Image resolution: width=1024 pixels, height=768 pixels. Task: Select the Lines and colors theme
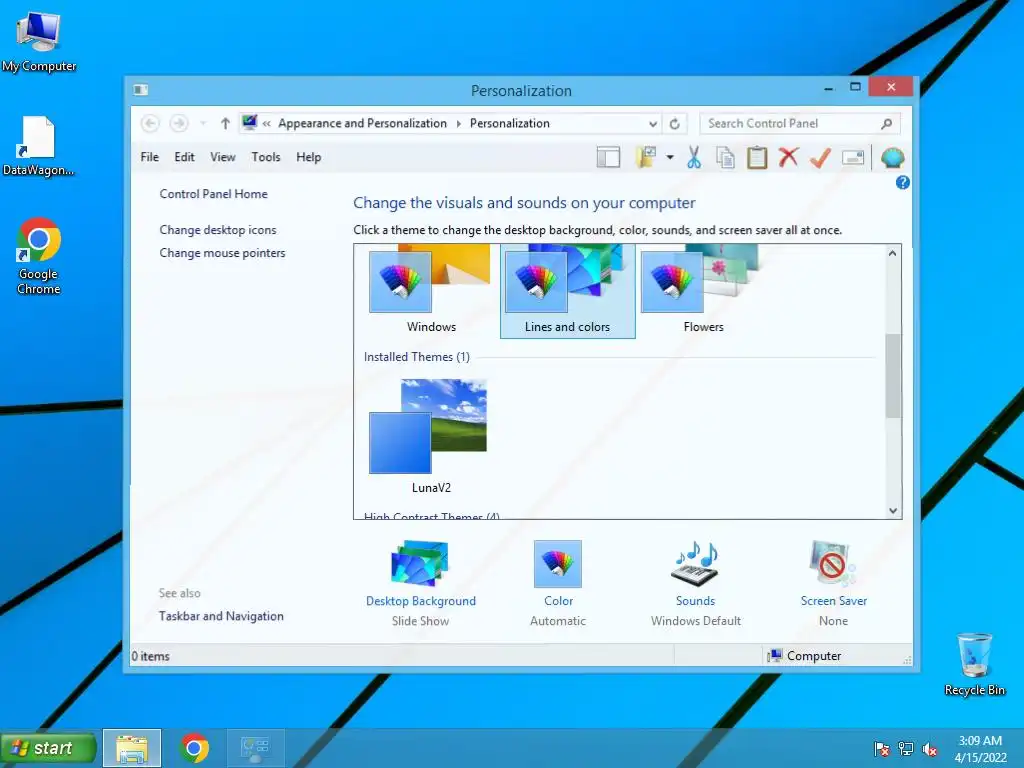567,290
